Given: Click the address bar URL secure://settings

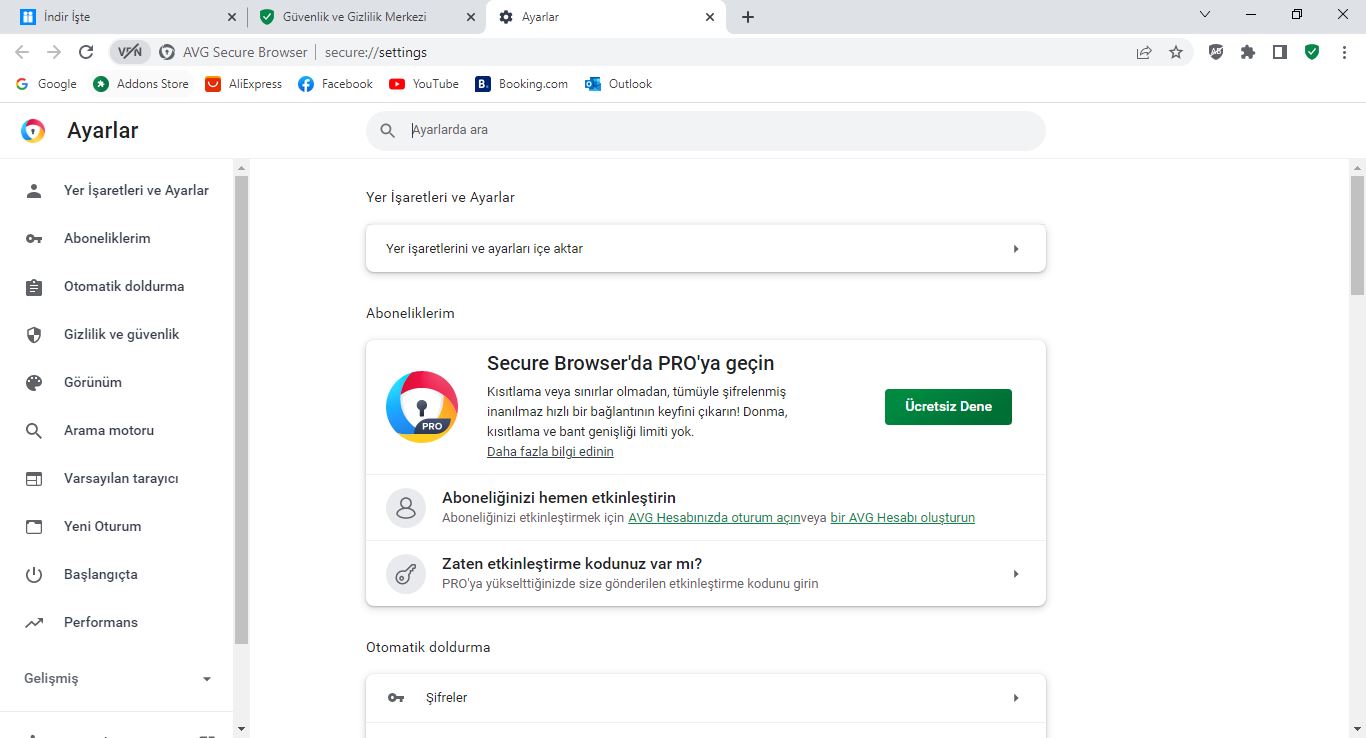Looking at the screenshot, I should (376, 52).
